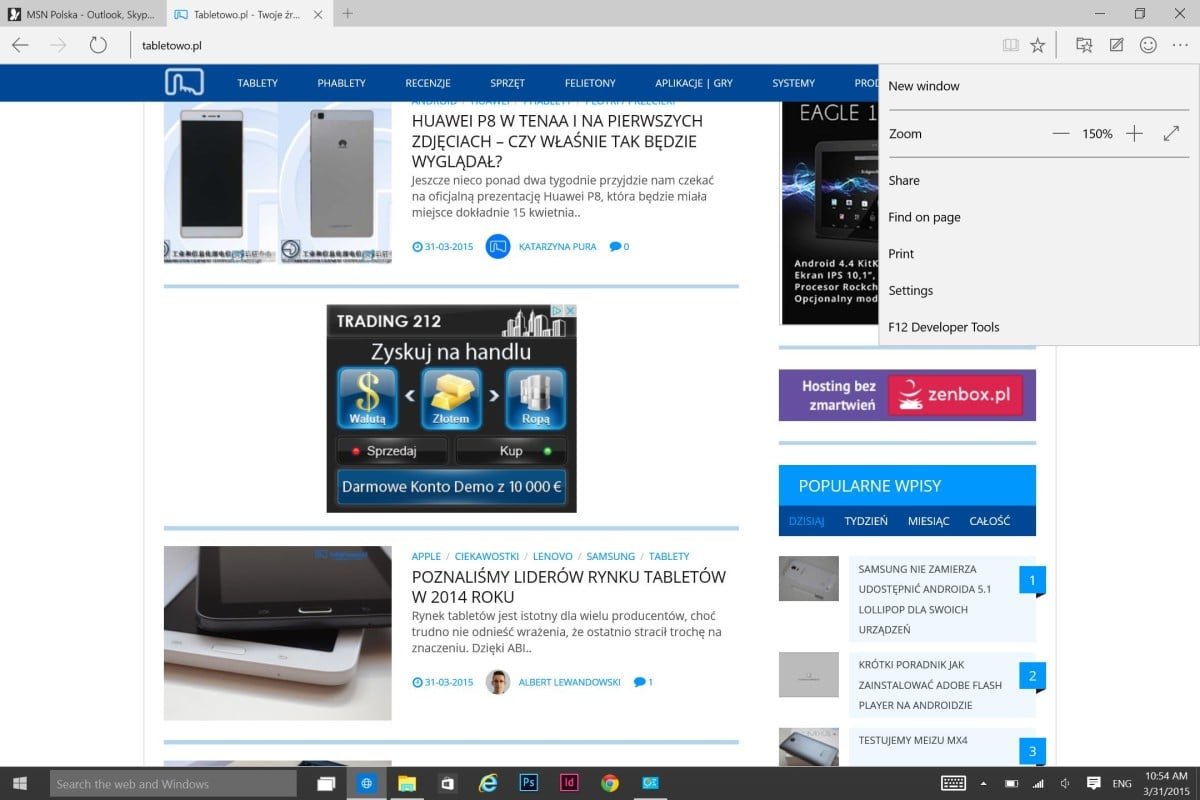1200x800 pixels.
Task: Send feedback using the smiley icon
Action: pos(1149,45)
